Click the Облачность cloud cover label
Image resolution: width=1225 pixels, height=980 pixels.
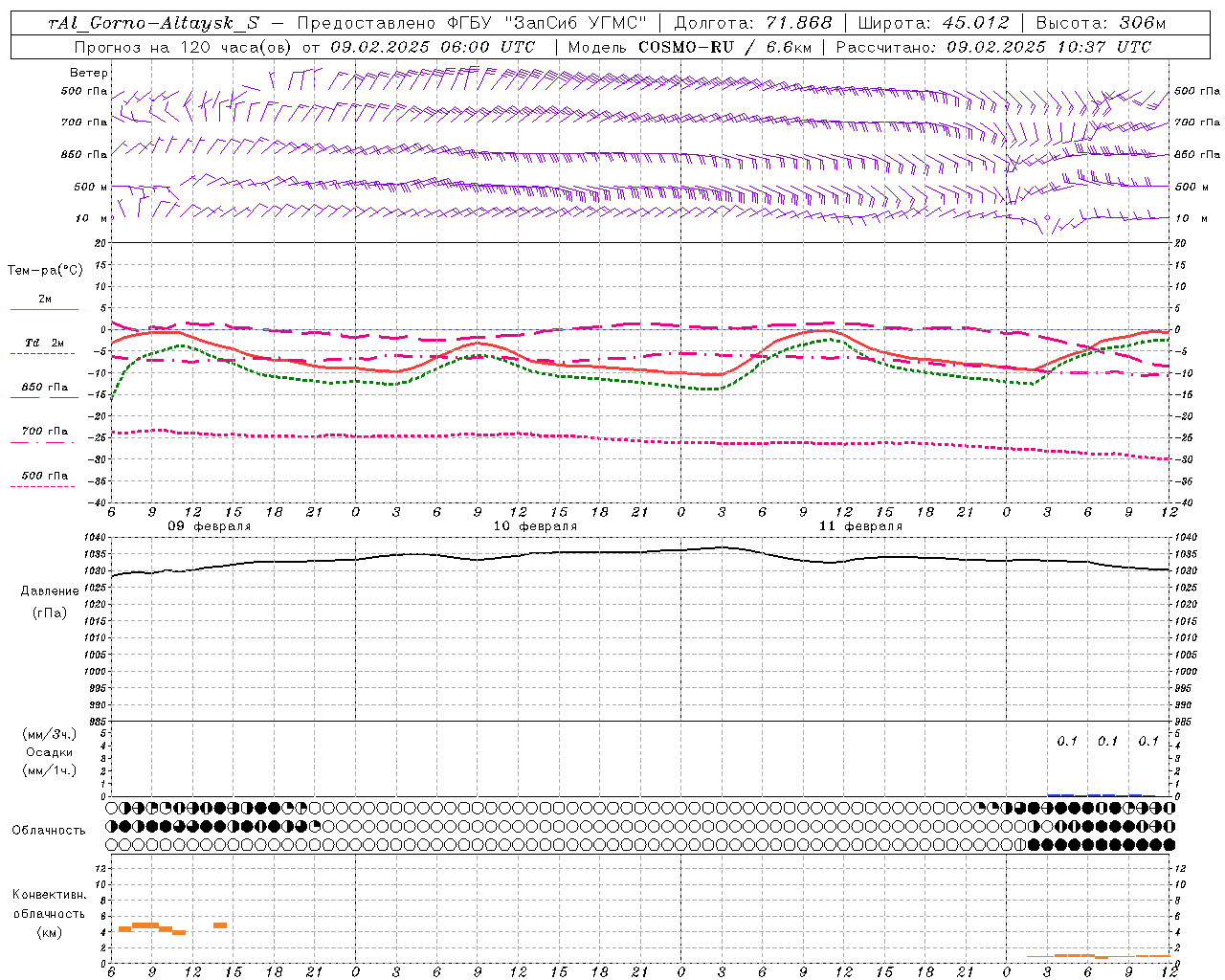click(x=49, y=831)
